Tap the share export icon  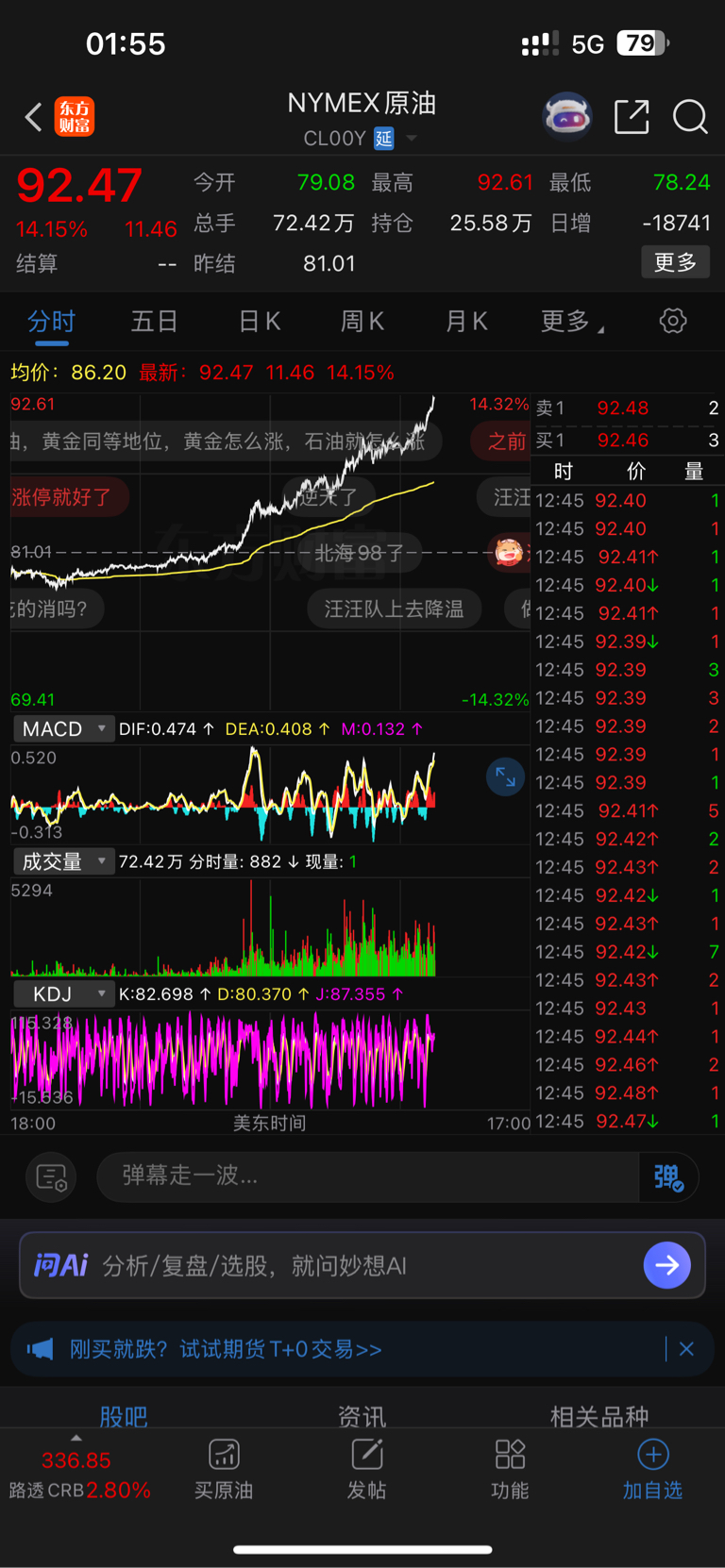[x=632, y=117]
